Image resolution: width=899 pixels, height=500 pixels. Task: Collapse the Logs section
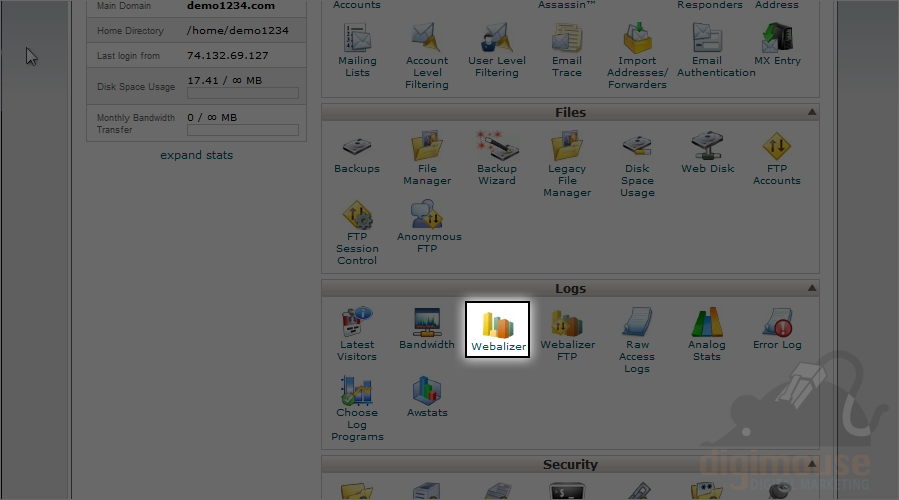click(x=812, y=288)
